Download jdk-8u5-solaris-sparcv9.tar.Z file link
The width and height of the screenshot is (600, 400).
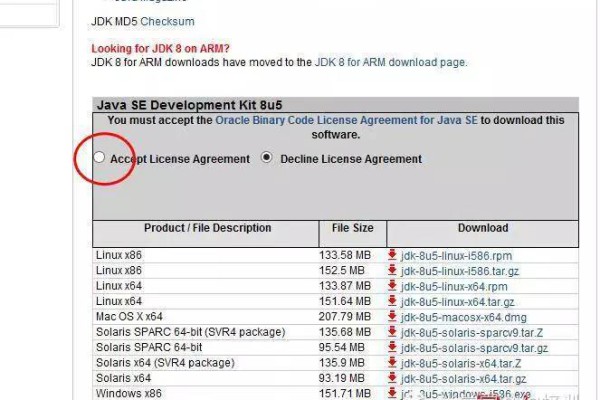click(x=472, y=333)
